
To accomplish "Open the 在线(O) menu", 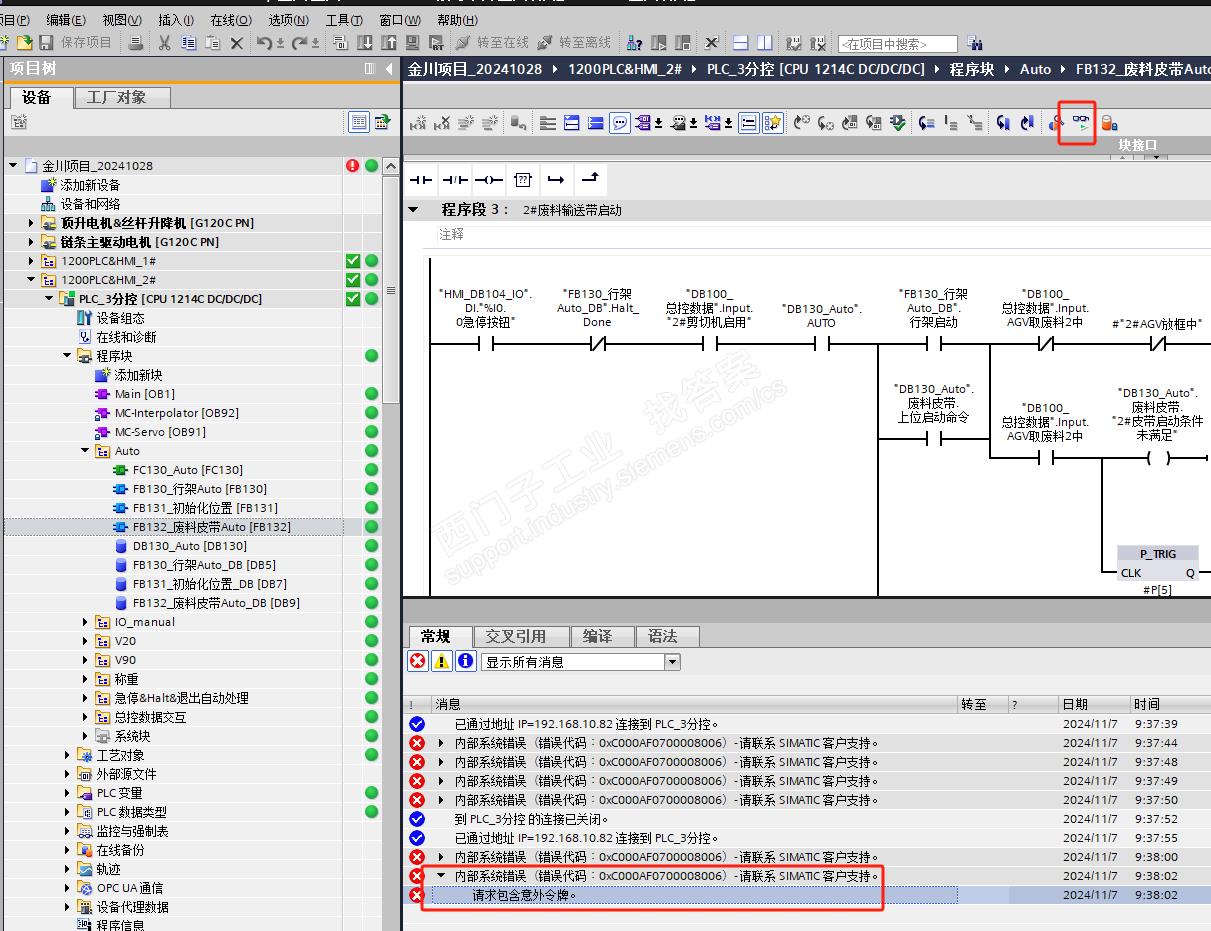I will pyautogui.click(x=231, y=20).
